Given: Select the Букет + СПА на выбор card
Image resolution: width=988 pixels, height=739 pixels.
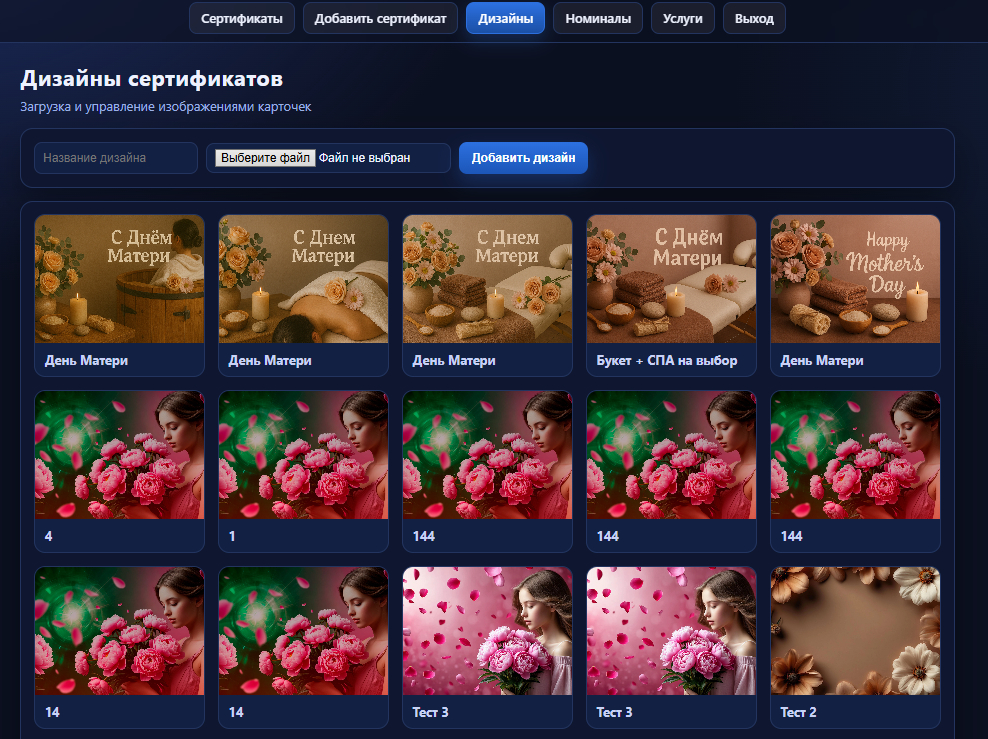Looking at the screenshot, I should [x=672, y=295].
